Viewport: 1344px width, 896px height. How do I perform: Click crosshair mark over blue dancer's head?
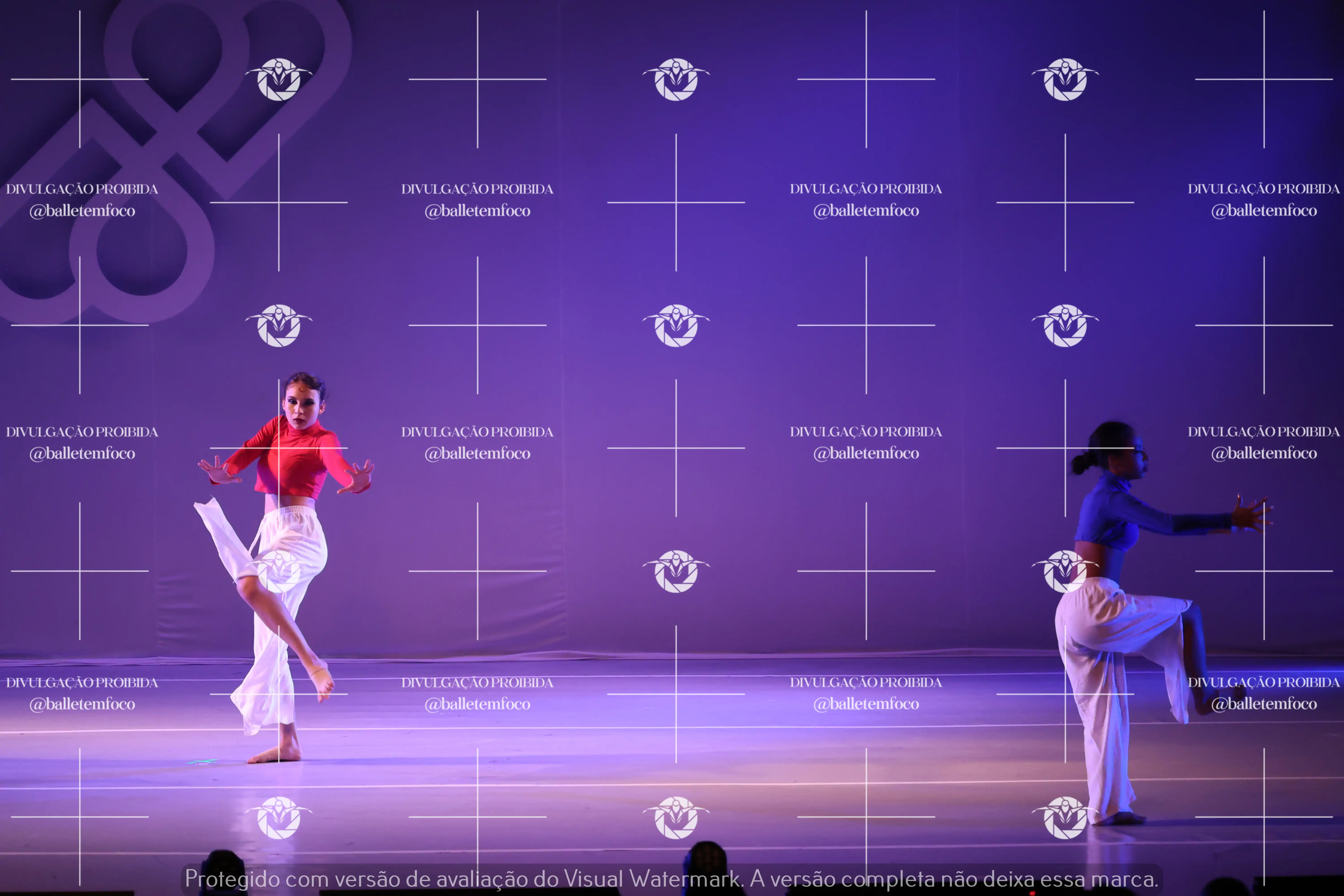click(1065, 448)
